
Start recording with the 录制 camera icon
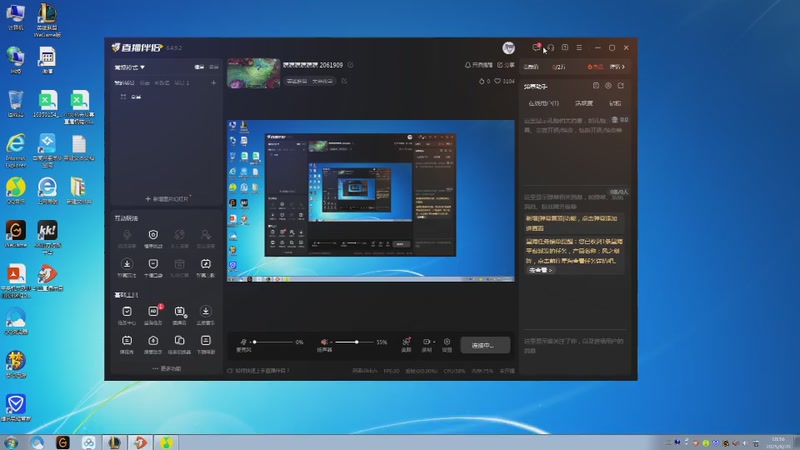pos(426,344)
